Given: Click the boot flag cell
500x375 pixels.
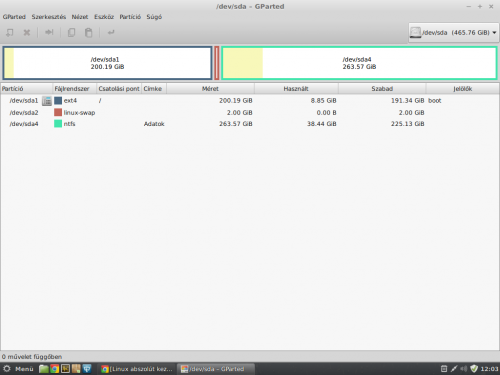Looking at the screenshot, I should pos(435,100).
